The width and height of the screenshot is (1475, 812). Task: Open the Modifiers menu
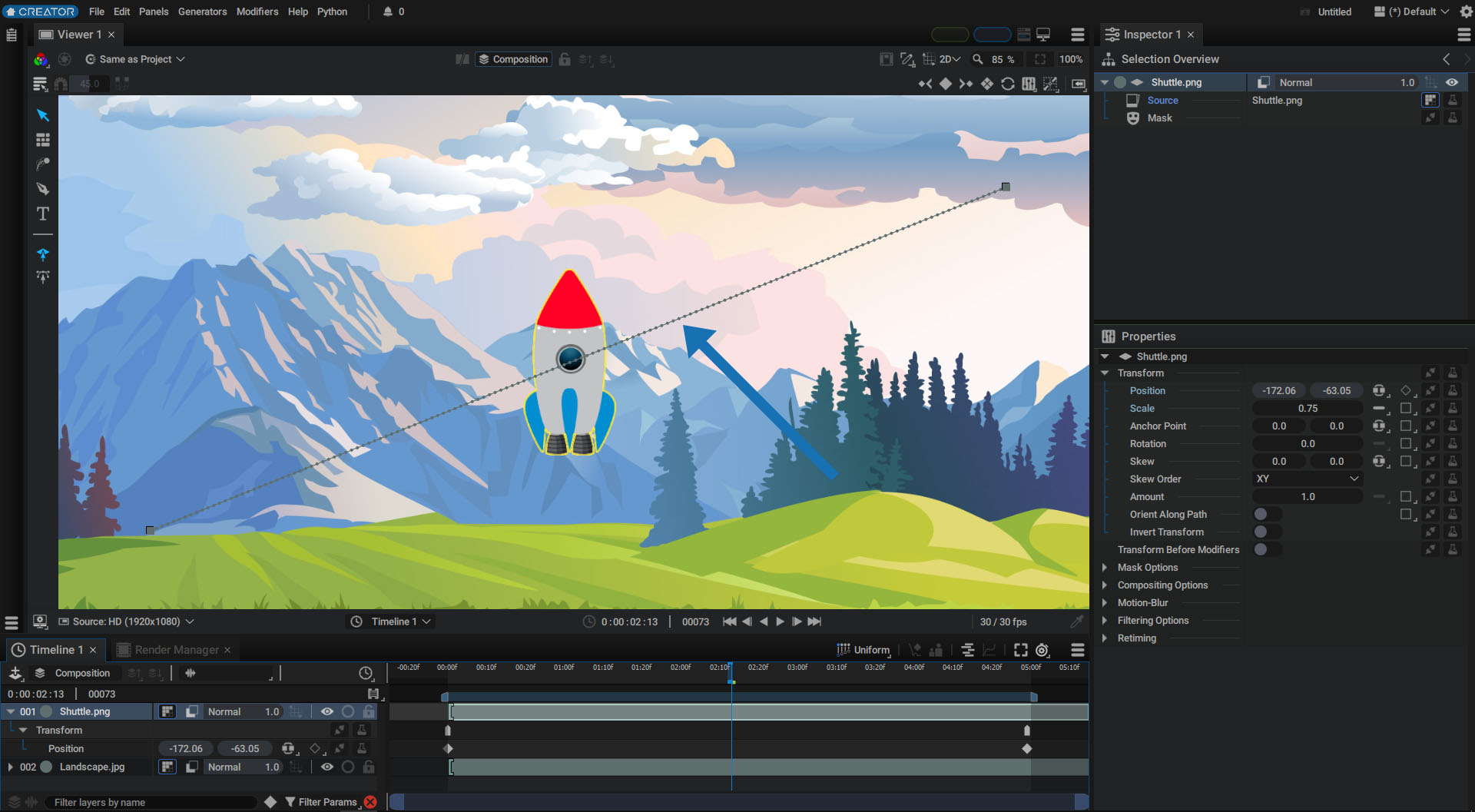pyautogui.click(x=257, y=12)
